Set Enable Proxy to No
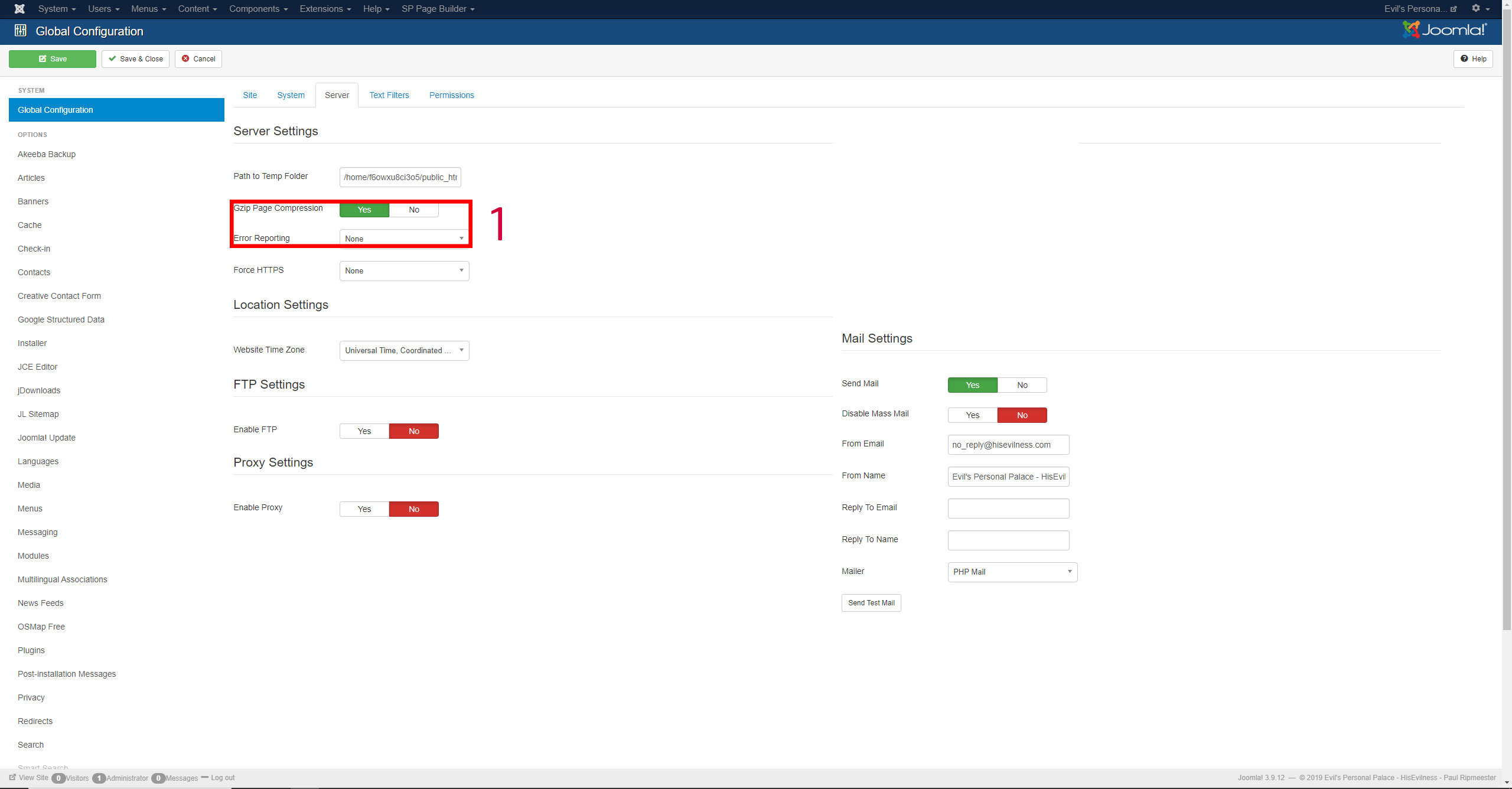 (x=414, y=509)
